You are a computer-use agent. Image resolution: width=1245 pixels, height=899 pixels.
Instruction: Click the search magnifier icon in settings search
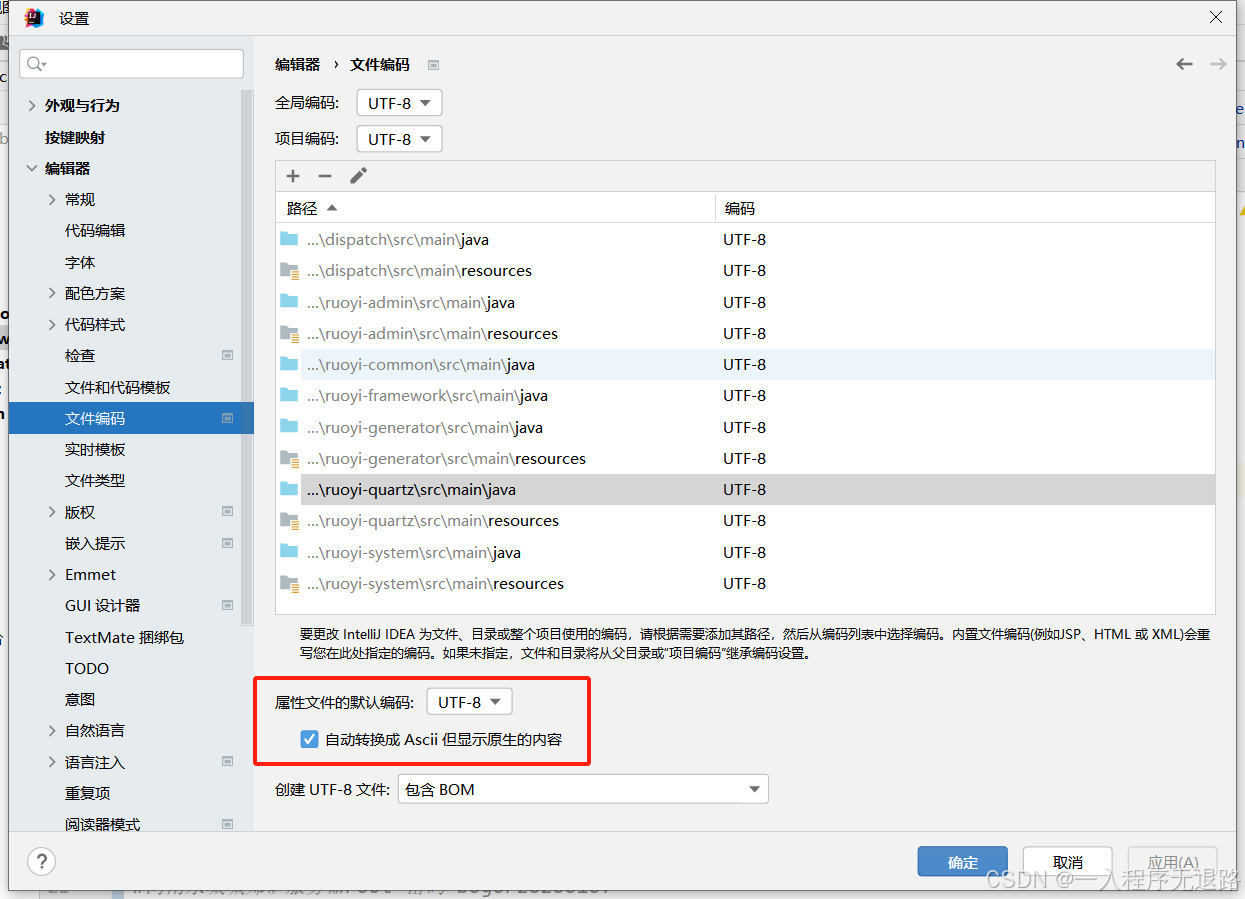(36, 64)
